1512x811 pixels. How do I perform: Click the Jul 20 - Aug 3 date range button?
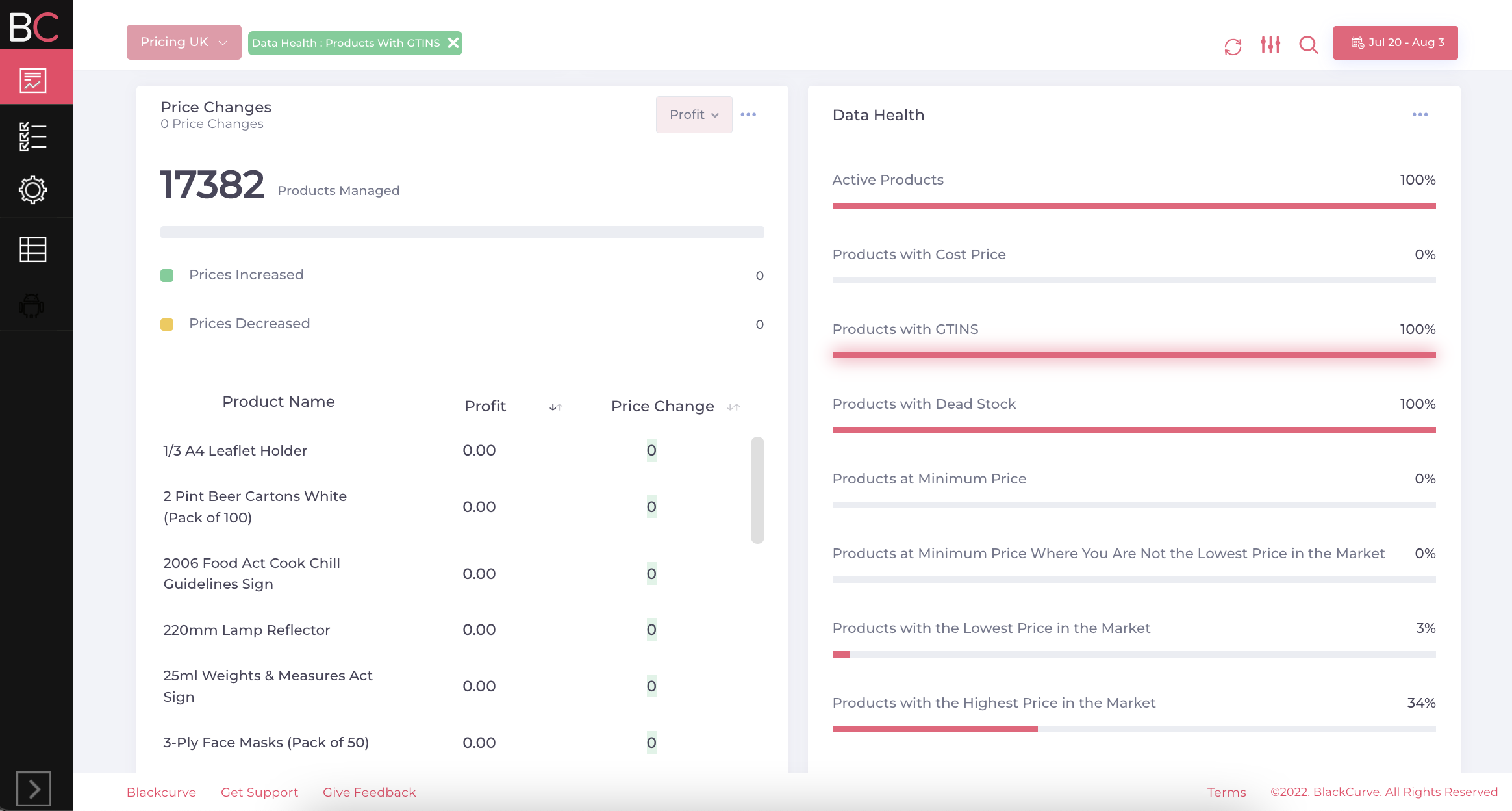point(1397,42)
